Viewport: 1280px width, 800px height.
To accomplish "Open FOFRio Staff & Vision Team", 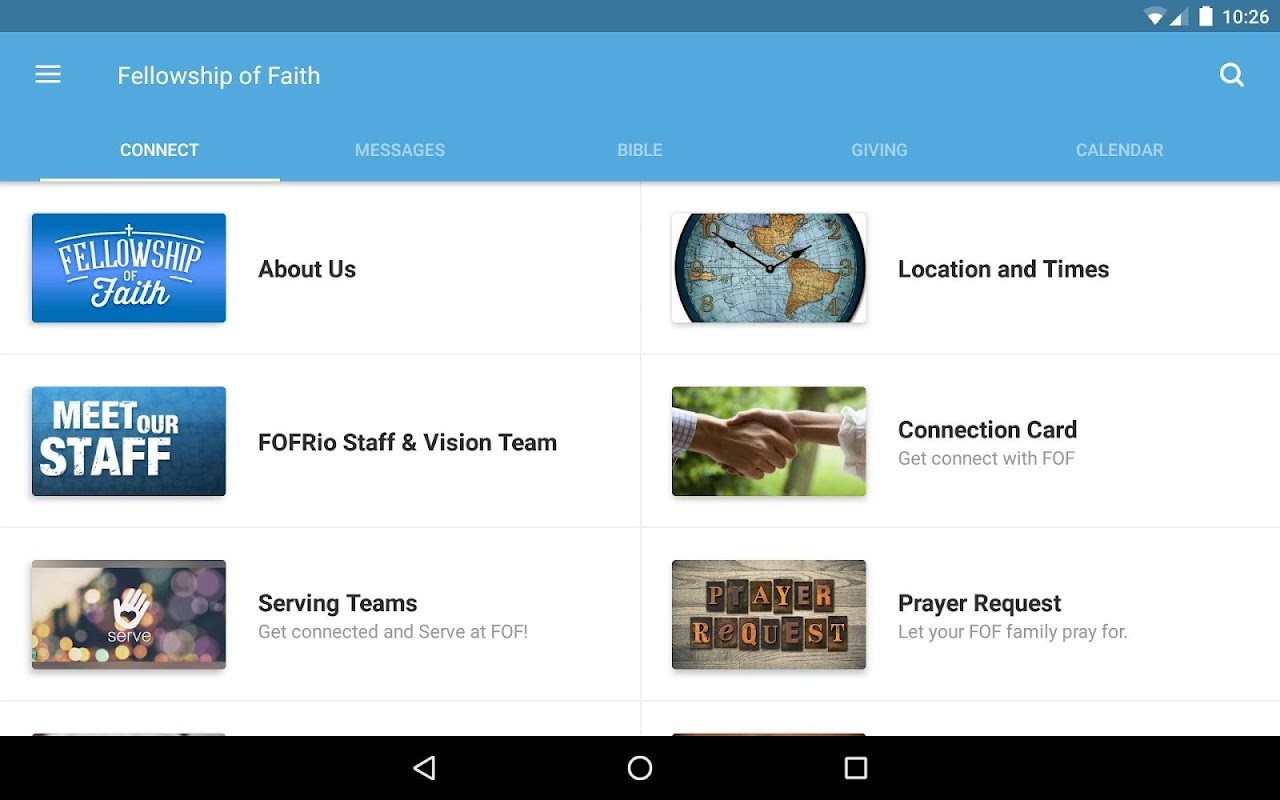I will tap(320, 441).
